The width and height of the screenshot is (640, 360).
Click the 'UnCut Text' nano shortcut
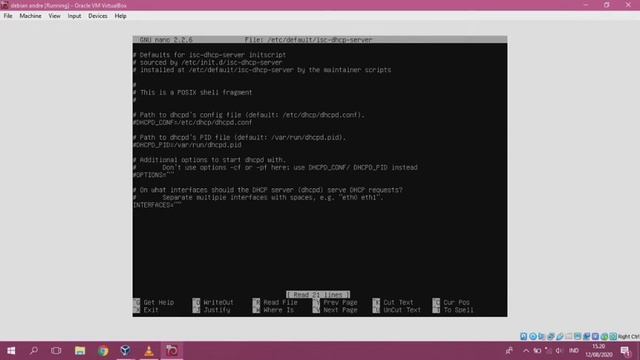click(x=397, y=310)
